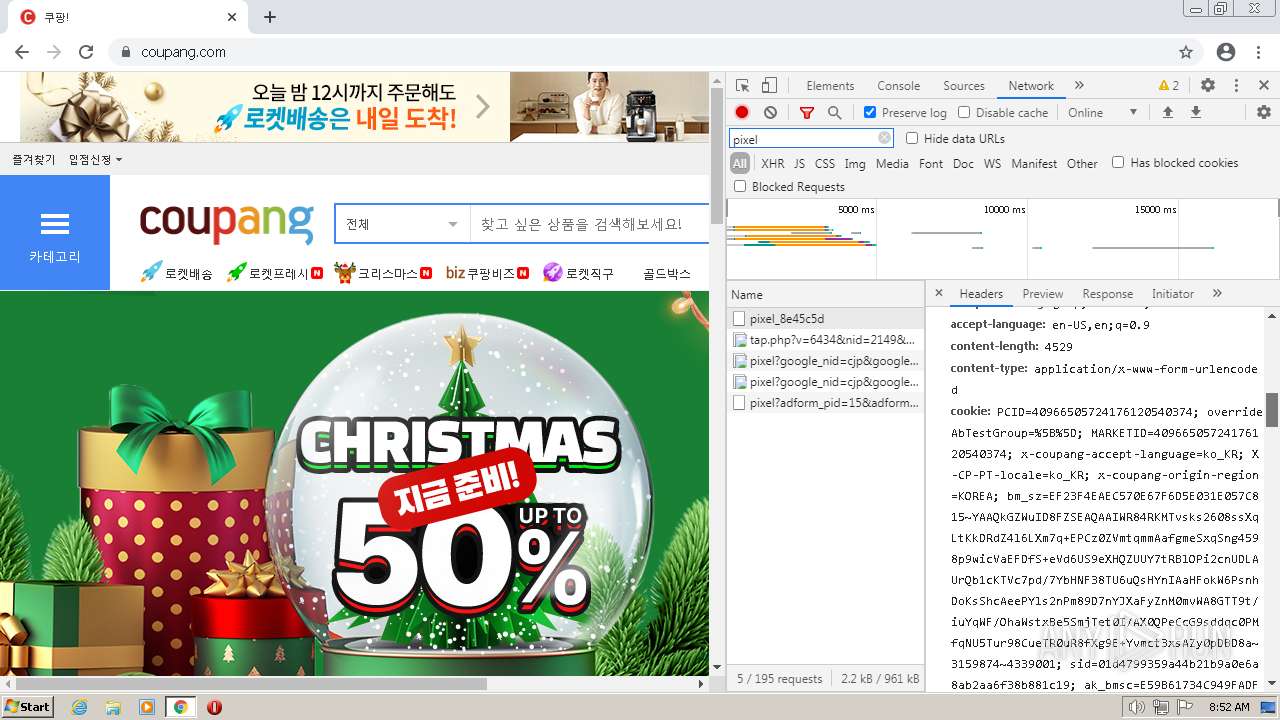Click the red record network log button
The width and height of the screenshot is (1280, 720).
(x=742, y=113)
